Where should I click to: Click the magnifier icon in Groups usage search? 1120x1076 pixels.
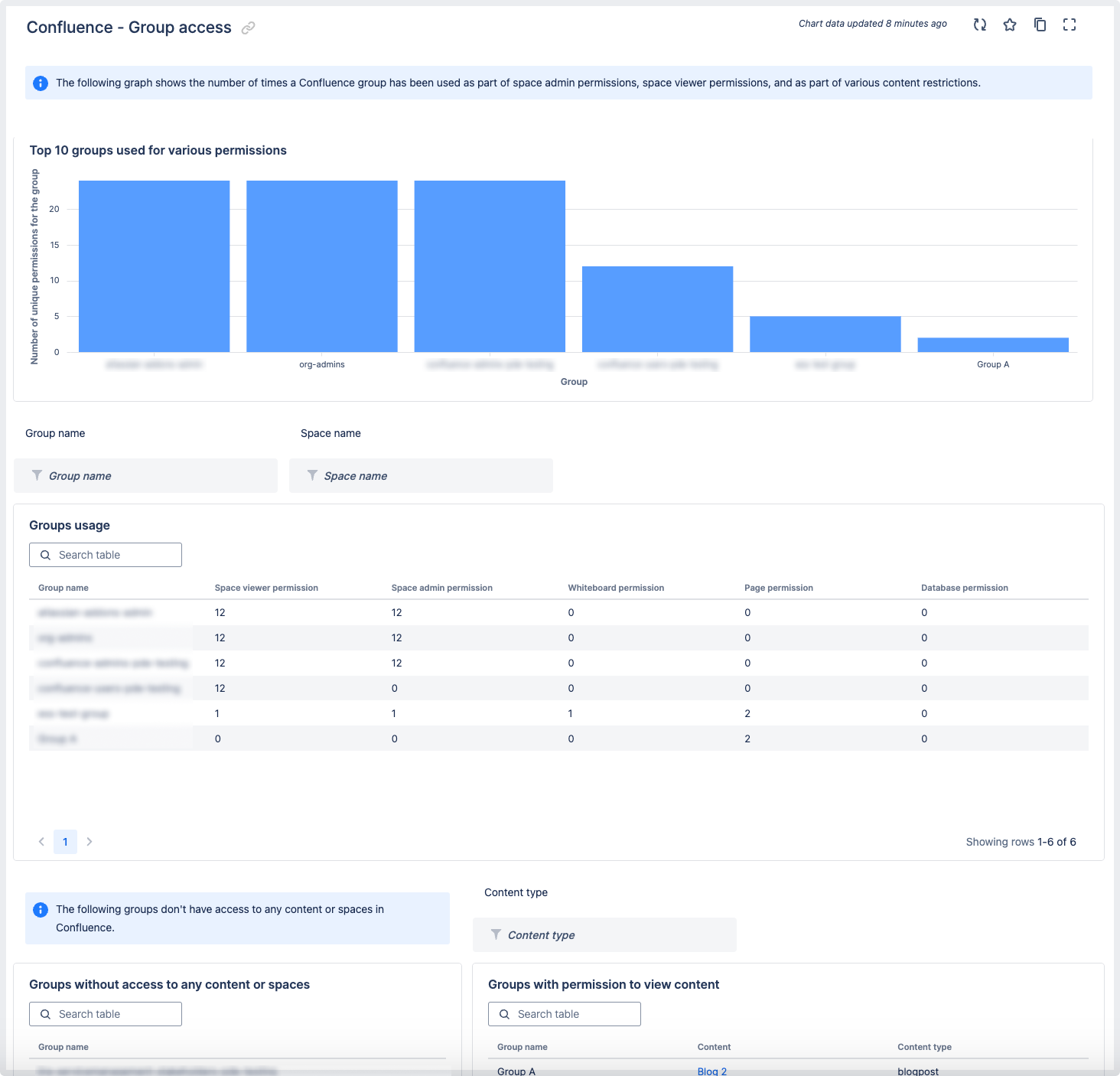[45, 555]
